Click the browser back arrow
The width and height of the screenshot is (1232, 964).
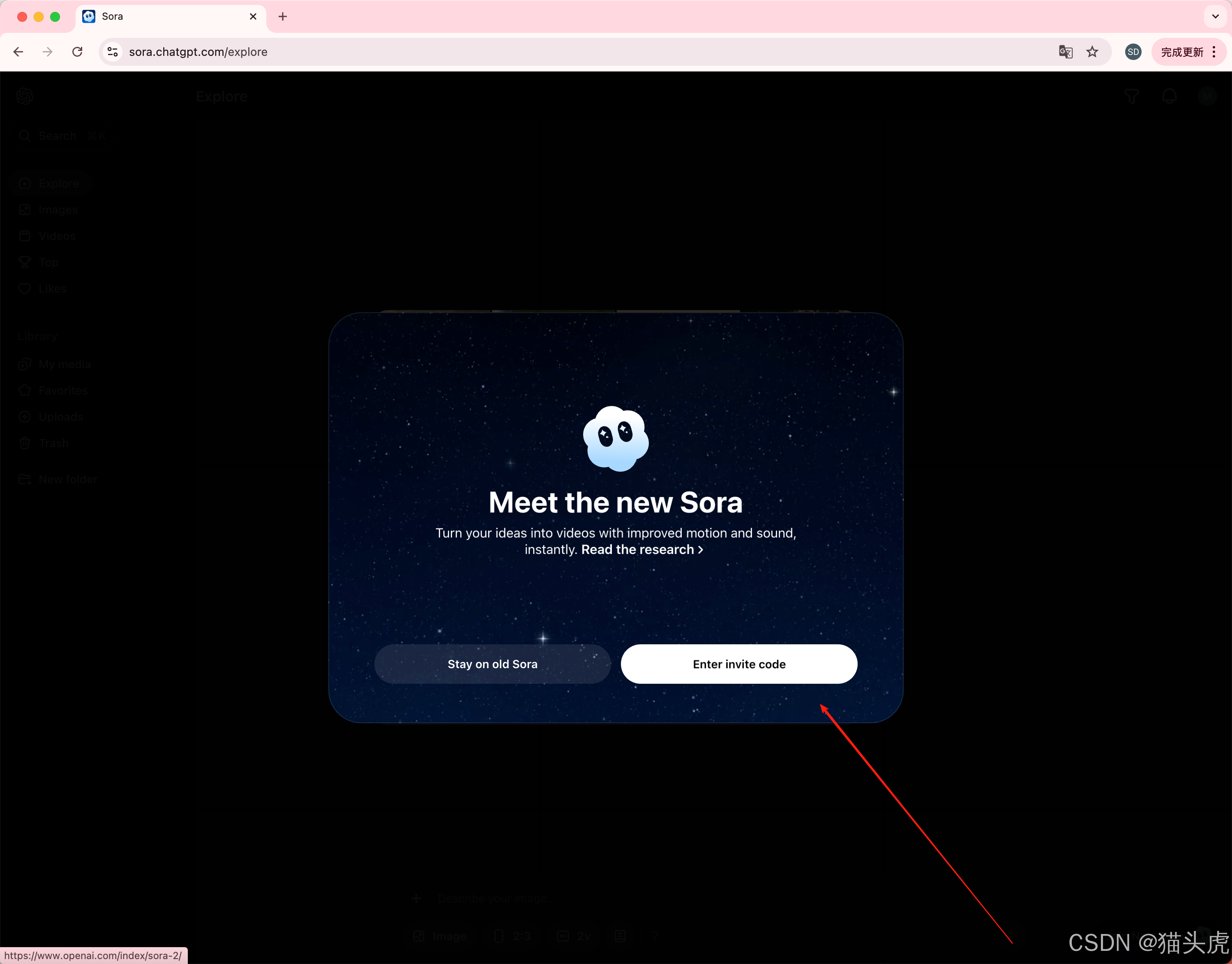[18, 52]
